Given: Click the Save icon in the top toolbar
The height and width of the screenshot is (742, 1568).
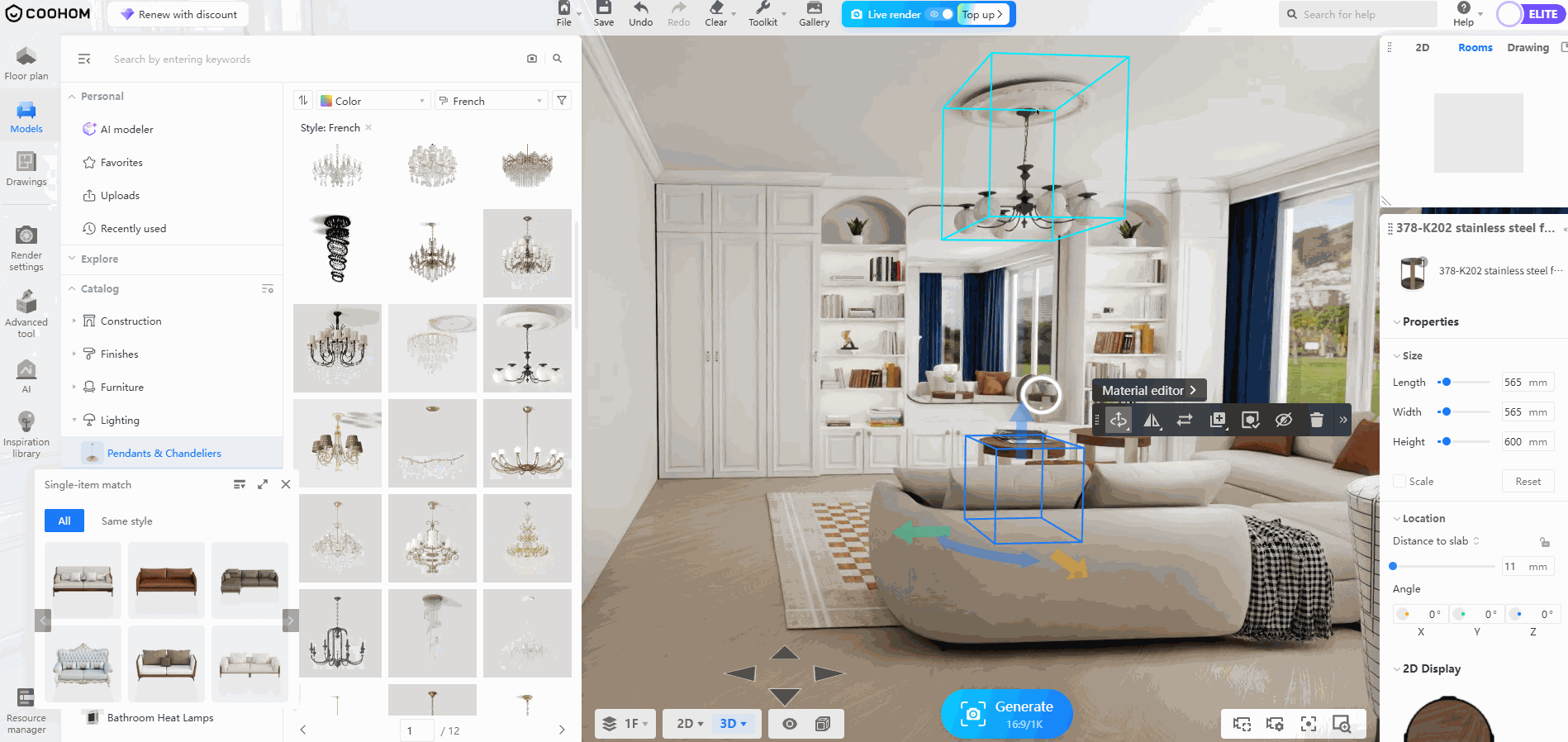Looking at the screenshot, I should [604, 13].
